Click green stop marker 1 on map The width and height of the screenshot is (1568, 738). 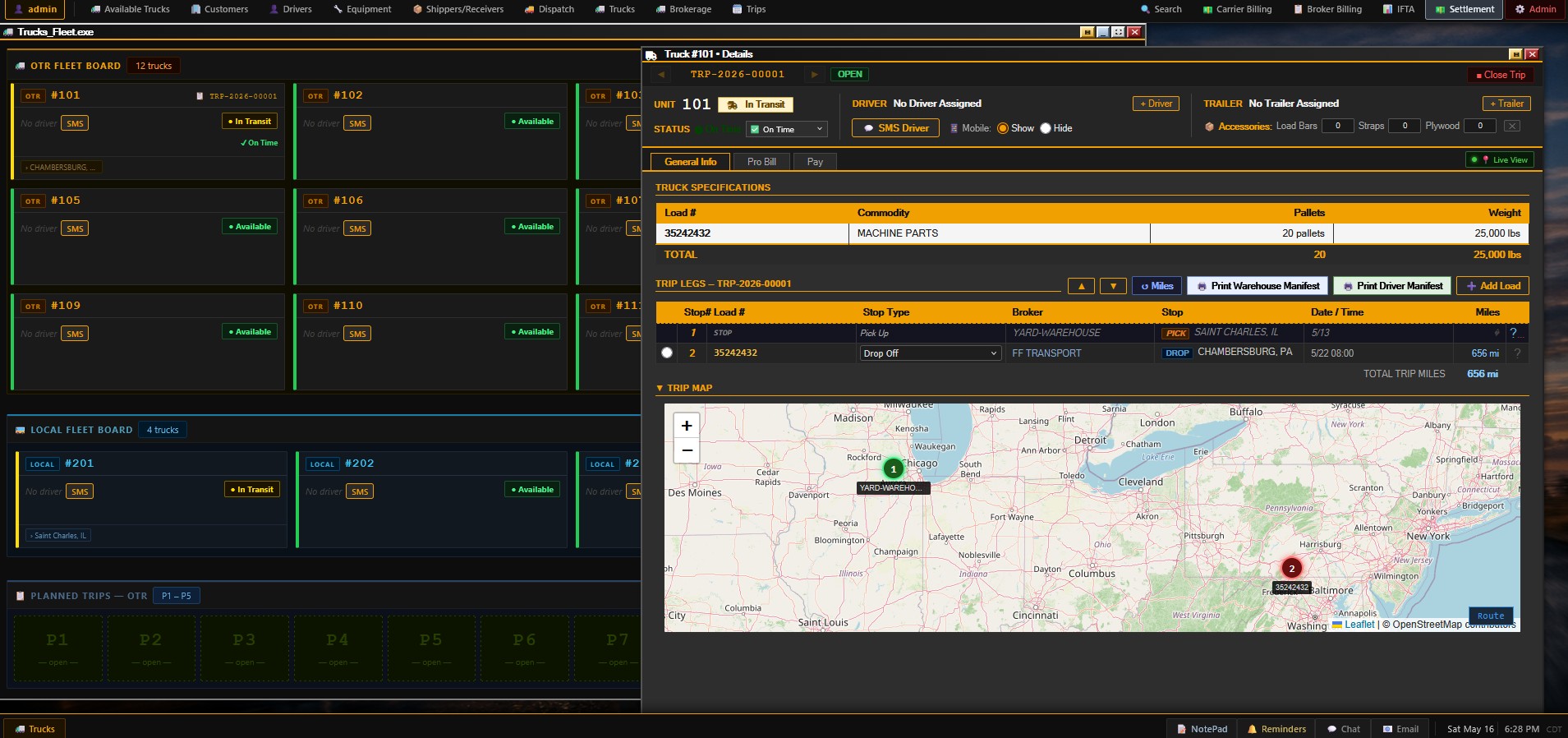893,468
